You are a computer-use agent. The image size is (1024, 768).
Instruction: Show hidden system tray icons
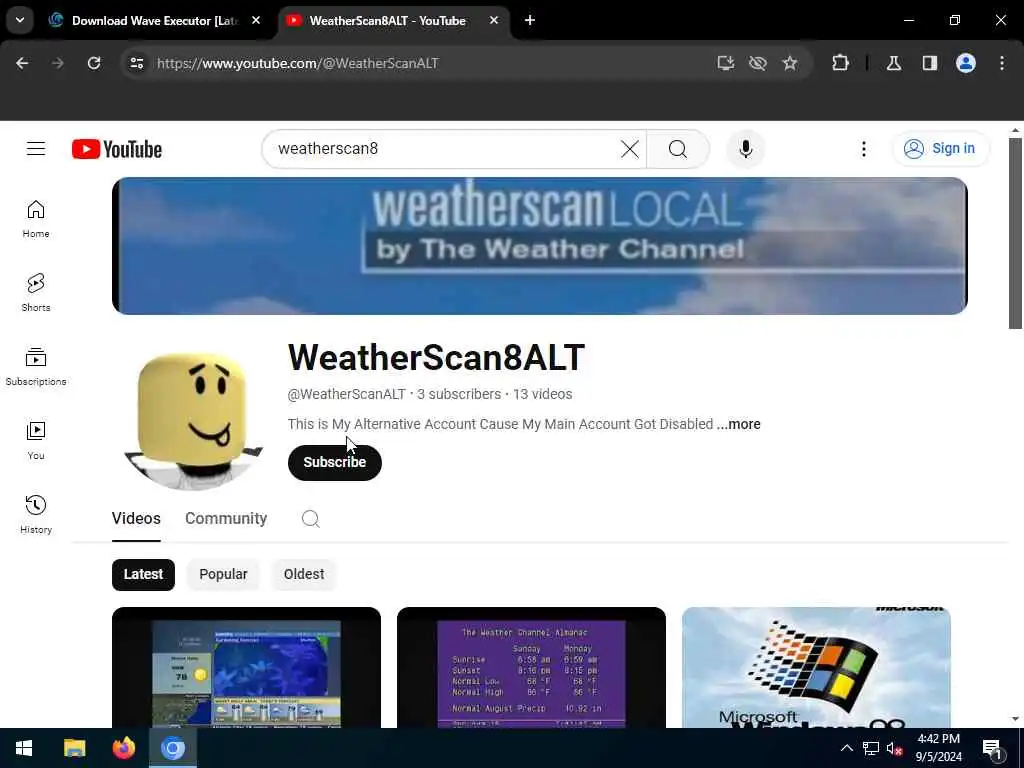coord(846,748)
